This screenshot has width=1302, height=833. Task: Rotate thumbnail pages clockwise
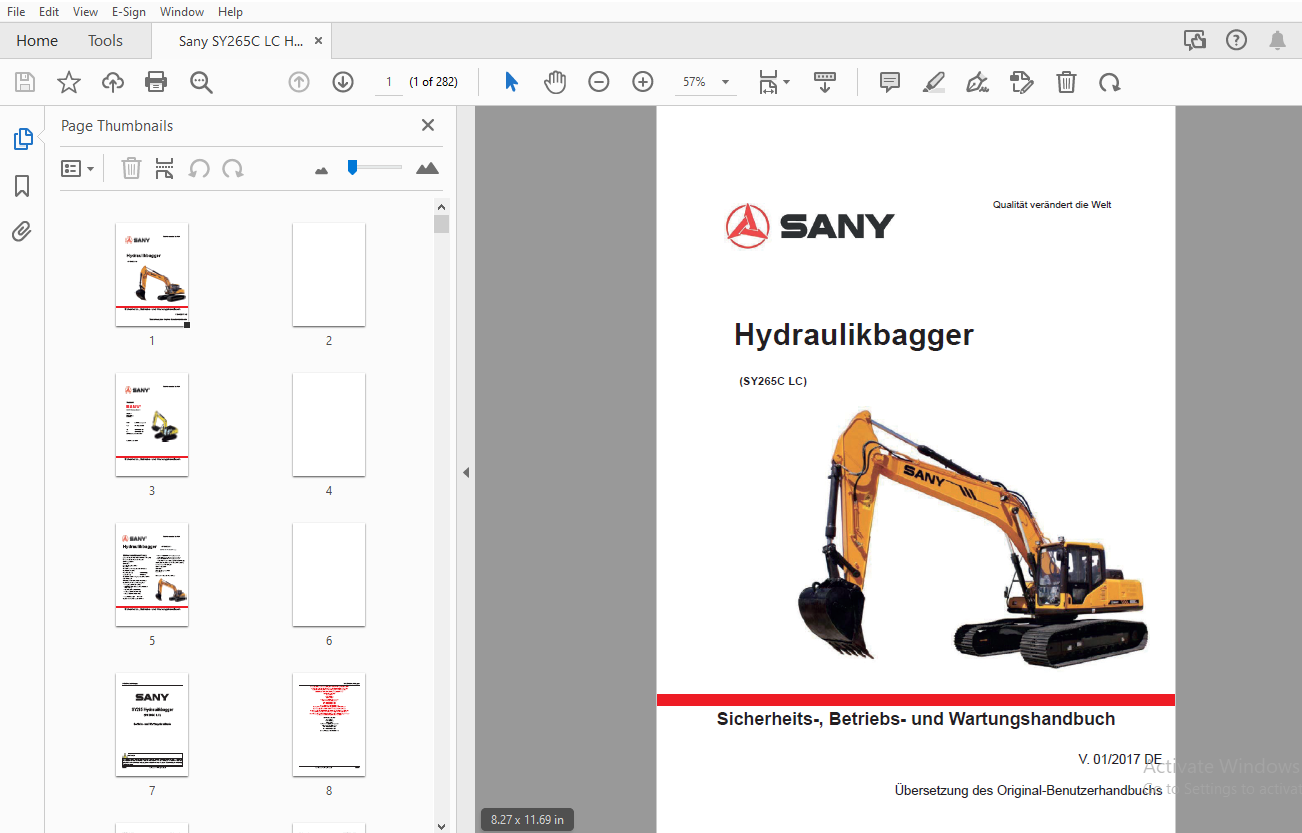pos(233,168)
